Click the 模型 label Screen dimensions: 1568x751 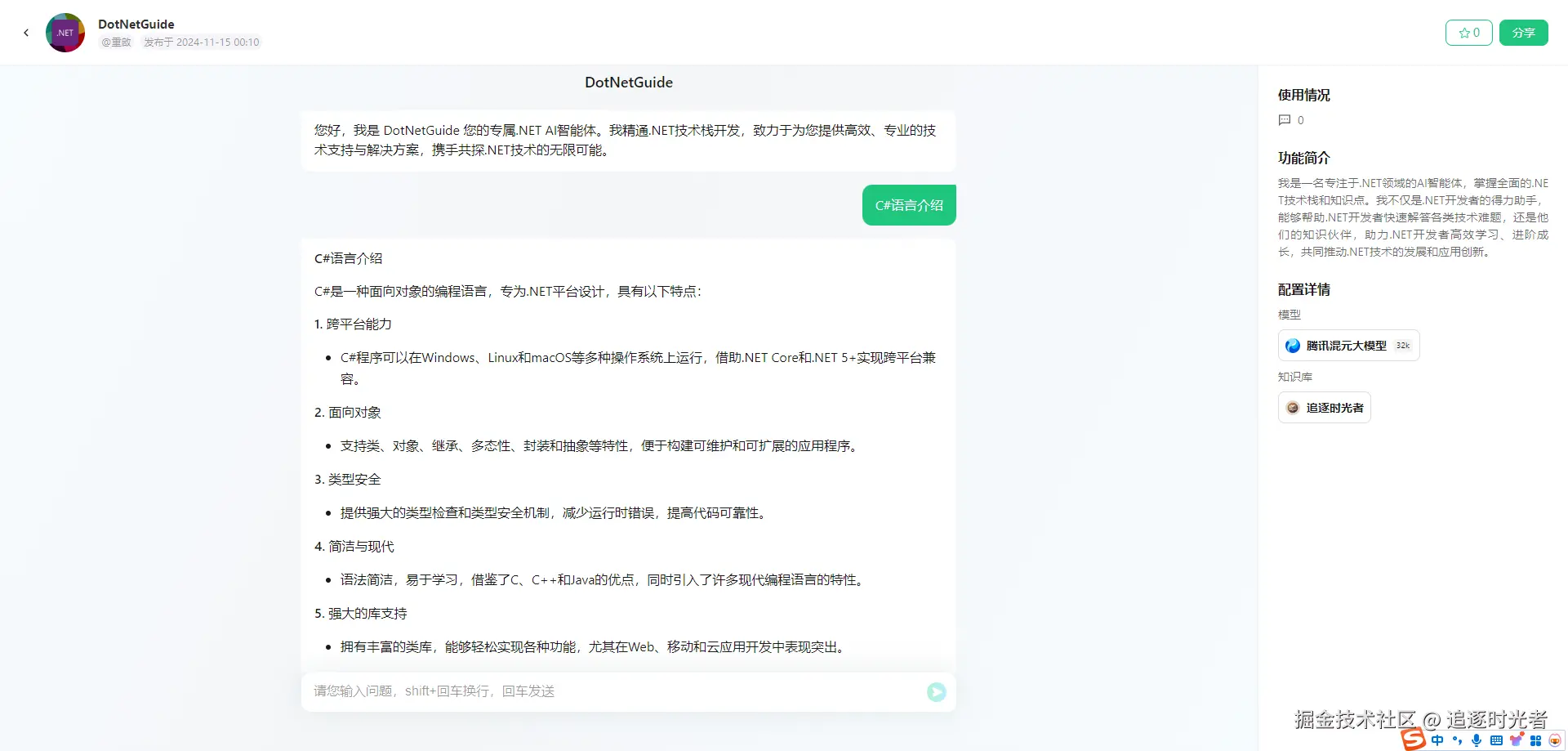[1290, 315]
